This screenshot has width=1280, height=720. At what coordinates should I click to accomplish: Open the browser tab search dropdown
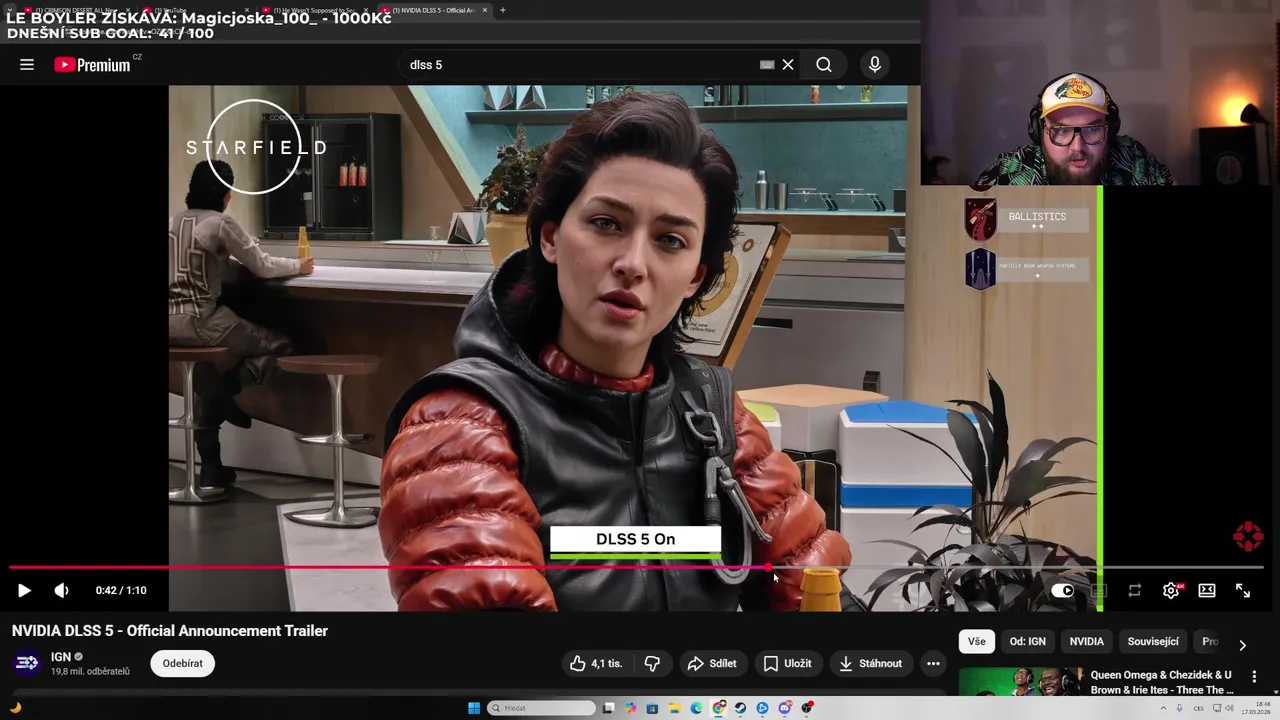[10, 10]
